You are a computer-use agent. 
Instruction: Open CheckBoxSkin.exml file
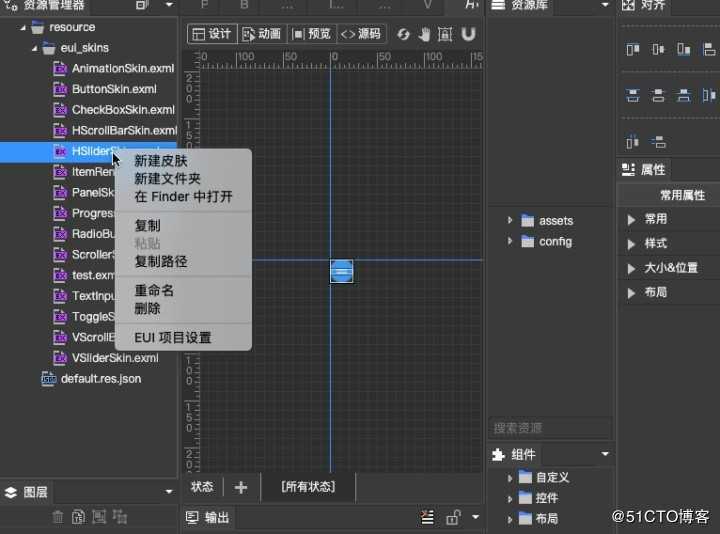pyautogui.click(x=123, y=110)
